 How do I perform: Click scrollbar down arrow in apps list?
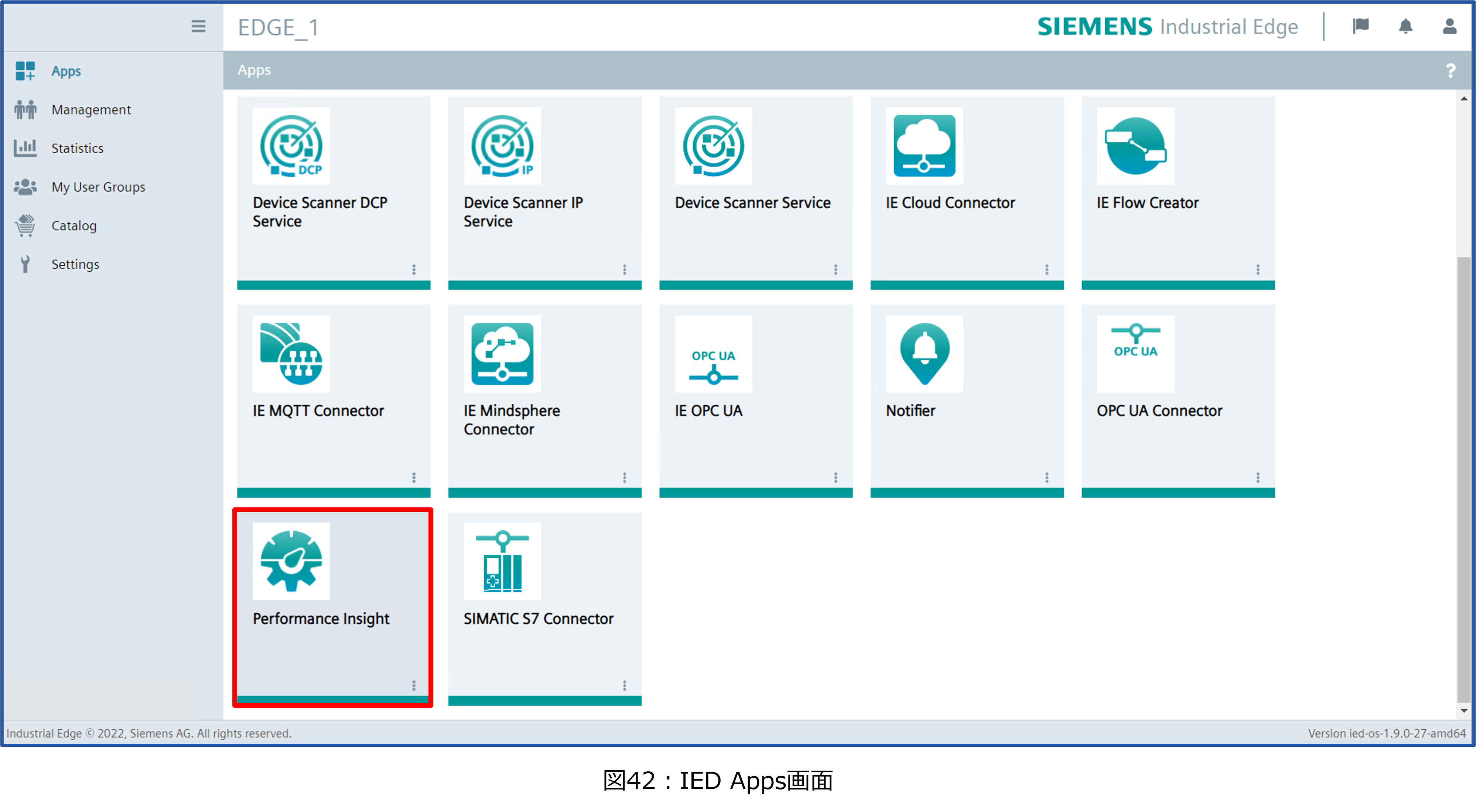(1463, 710)
